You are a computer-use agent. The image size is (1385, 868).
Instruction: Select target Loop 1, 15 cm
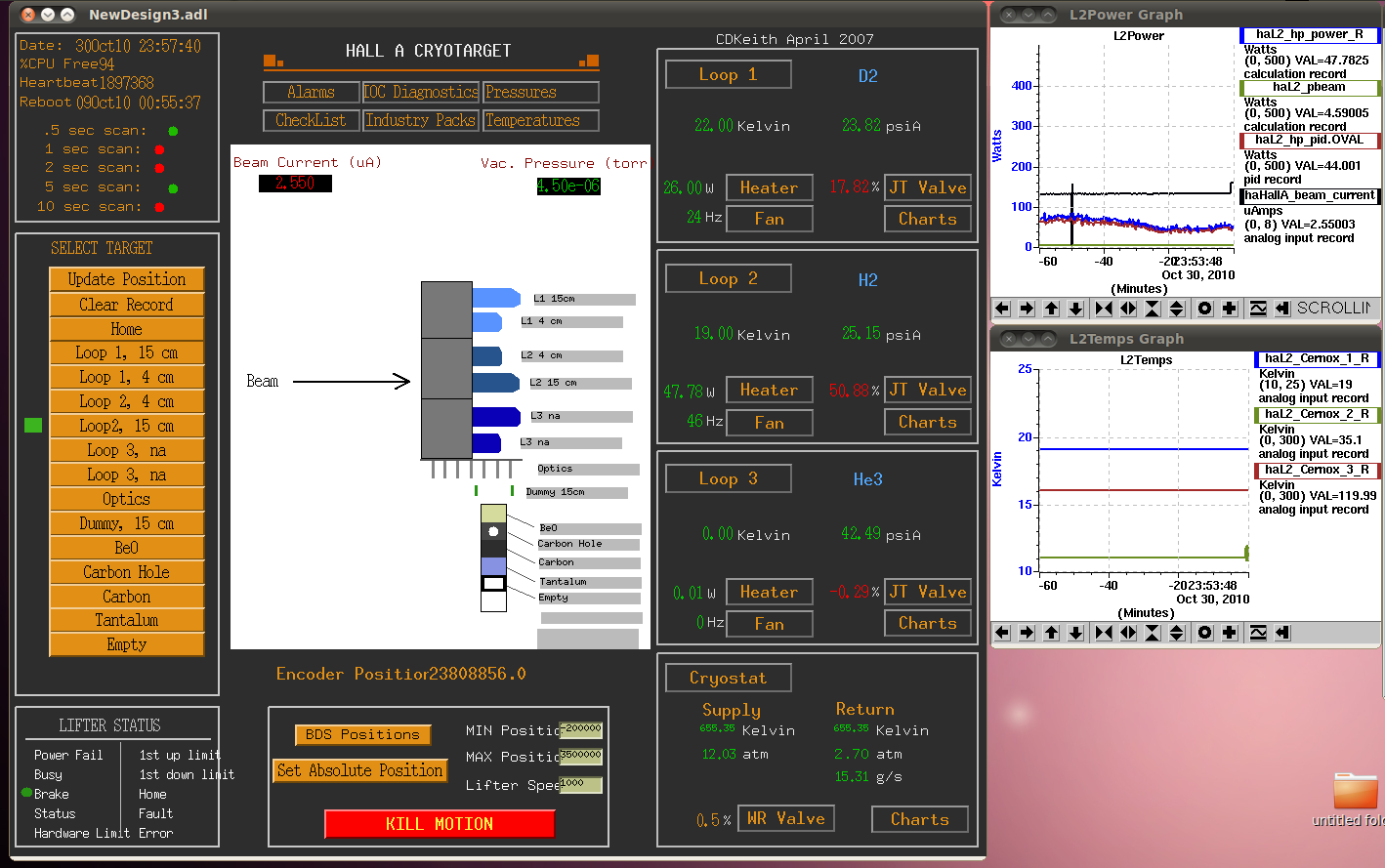pyautogui.click(x=127, y=352)
